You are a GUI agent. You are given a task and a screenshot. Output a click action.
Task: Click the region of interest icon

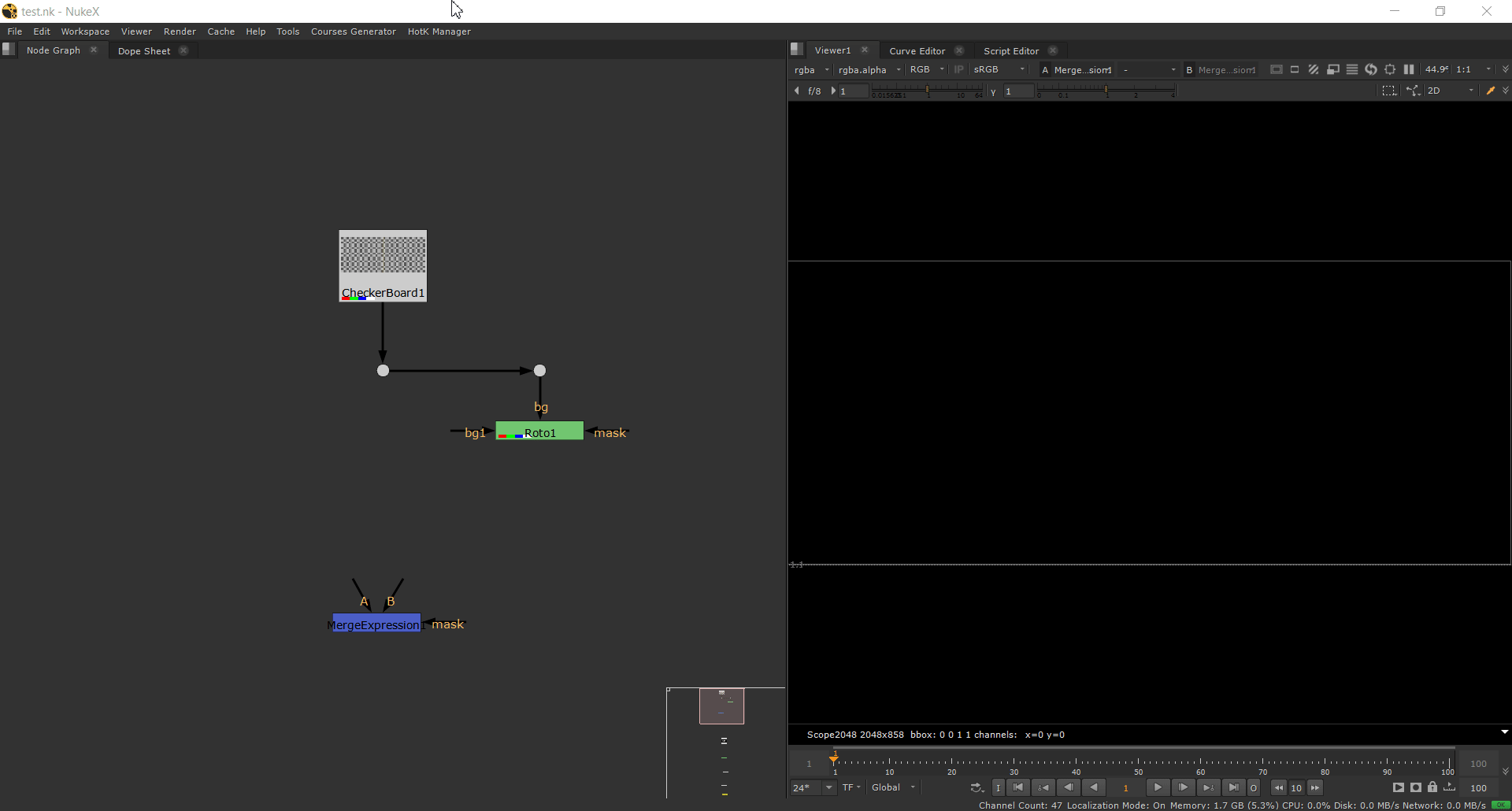coord(1389,91)
